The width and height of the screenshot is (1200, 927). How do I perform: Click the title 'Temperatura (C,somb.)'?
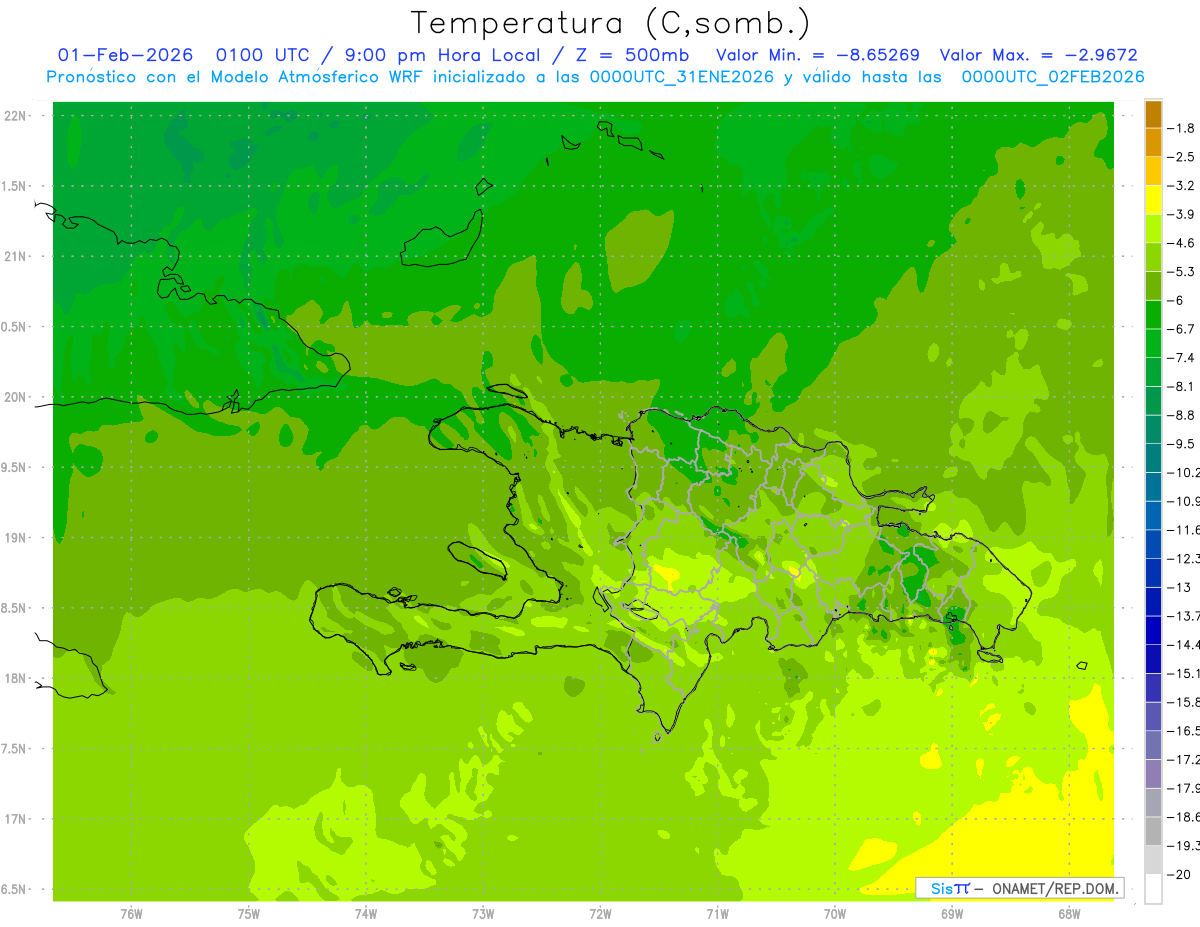(610, 22)
